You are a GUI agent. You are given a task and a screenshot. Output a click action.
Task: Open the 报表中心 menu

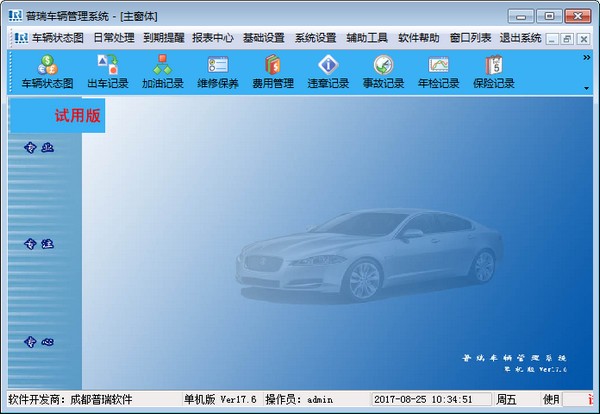point(213,37)
